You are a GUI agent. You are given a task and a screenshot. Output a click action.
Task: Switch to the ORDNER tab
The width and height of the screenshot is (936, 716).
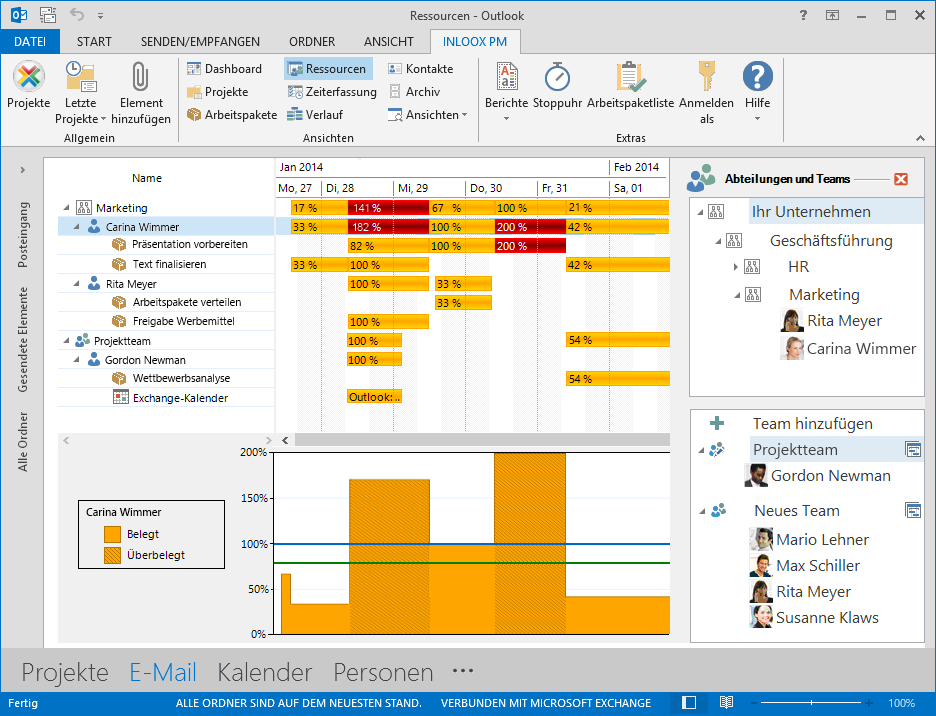[x=312, y=42]
